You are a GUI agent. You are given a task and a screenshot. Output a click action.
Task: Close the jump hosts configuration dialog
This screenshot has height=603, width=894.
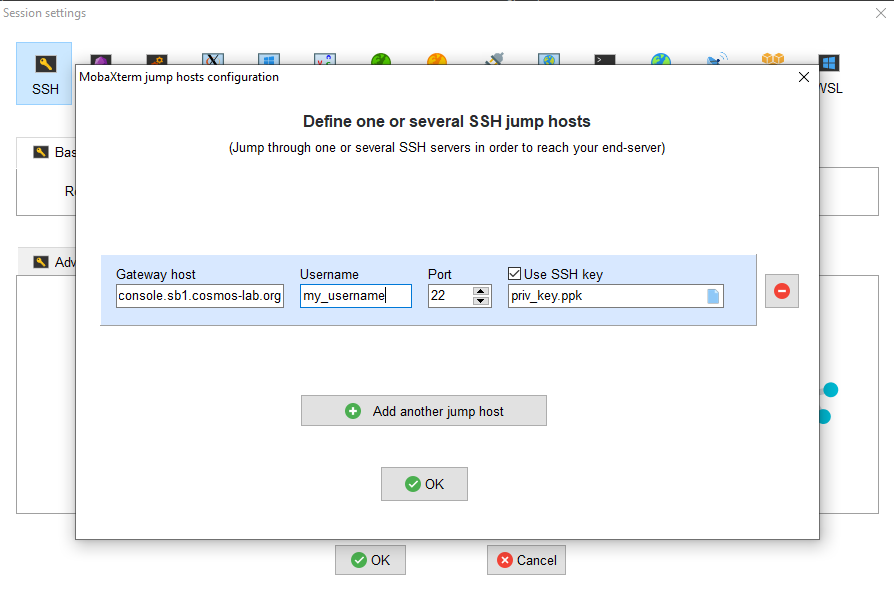click(804, 77)
